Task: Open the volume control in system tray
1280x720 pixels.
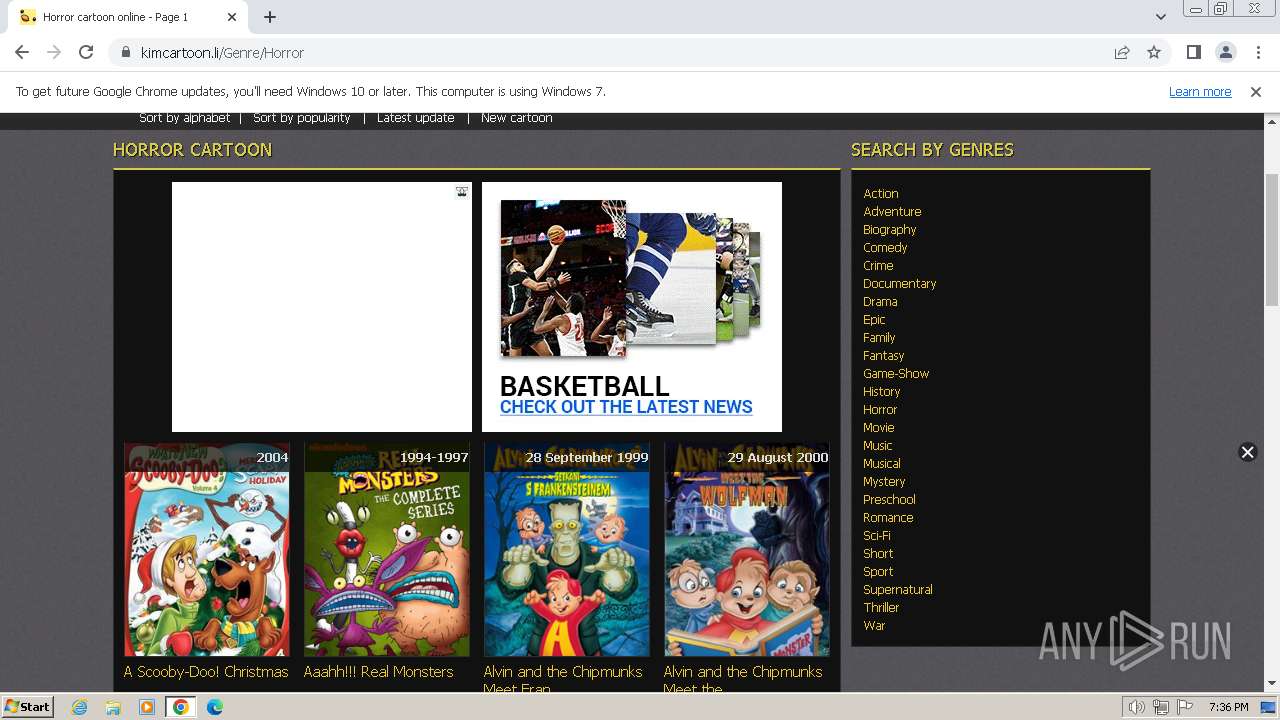Action: (x=1137, y=707)
